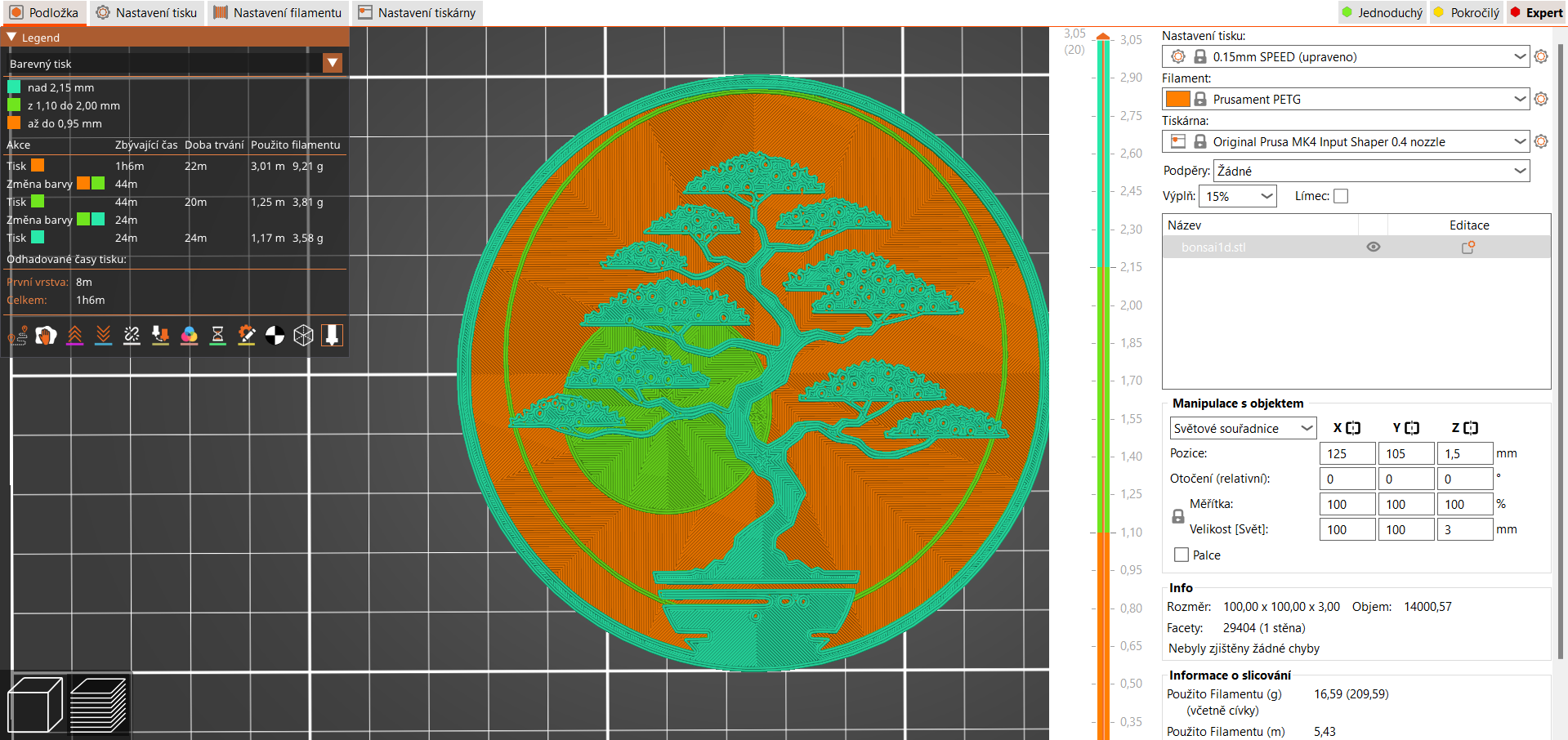
Task: Click total time '1h6m' next to Celkem
Action: click(91, 300)
